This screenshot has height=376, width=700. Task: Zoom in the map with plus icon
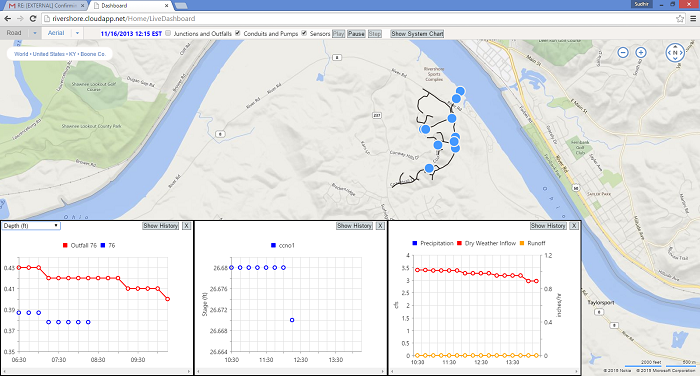pyautogui.click(x=641, y=53)
